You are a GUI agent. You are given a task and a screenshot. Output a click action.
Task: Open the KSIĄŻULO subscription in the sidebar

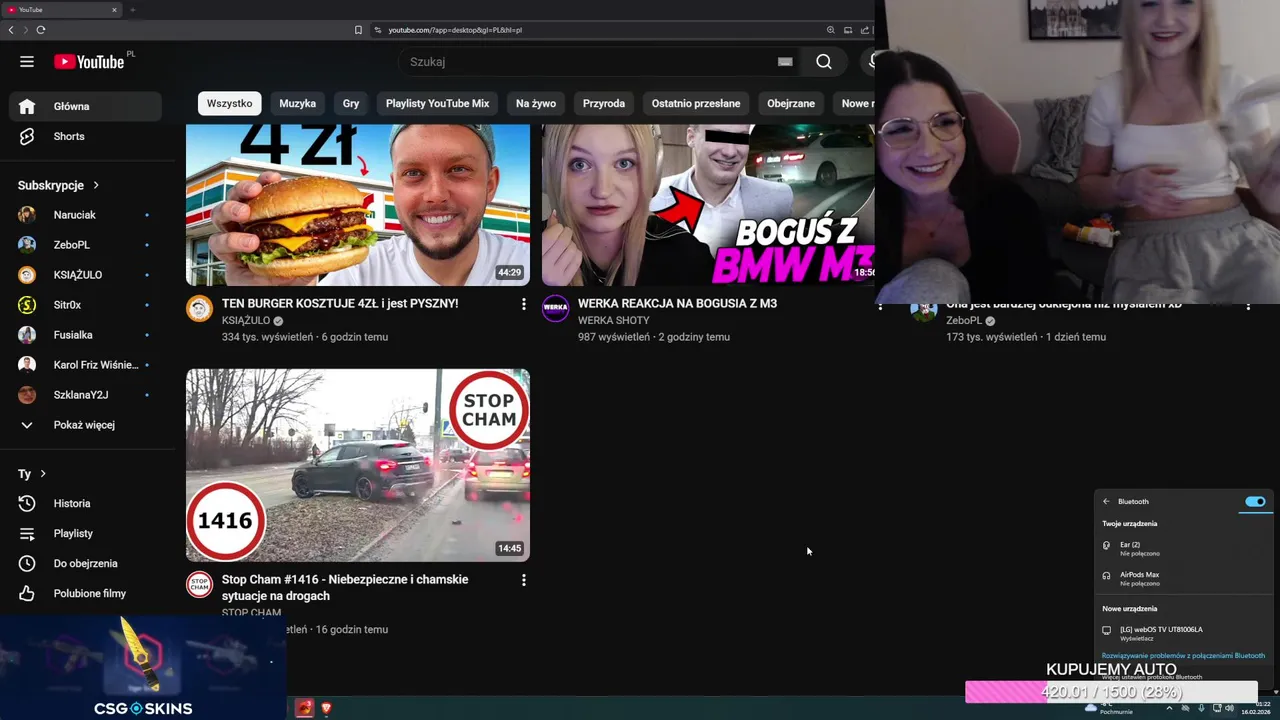pyautogui.click(x=85, y=275)
